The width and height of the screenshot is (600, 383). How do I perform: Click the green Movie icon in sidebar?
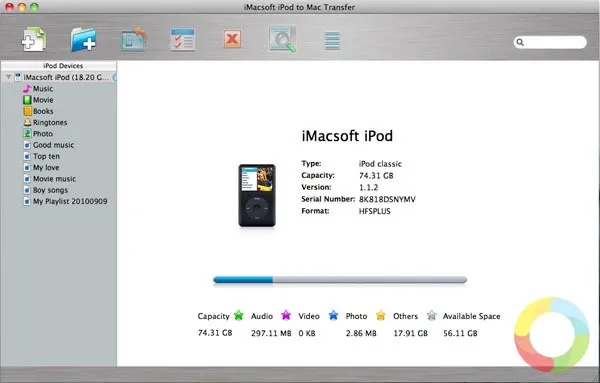tap(27, 100)
